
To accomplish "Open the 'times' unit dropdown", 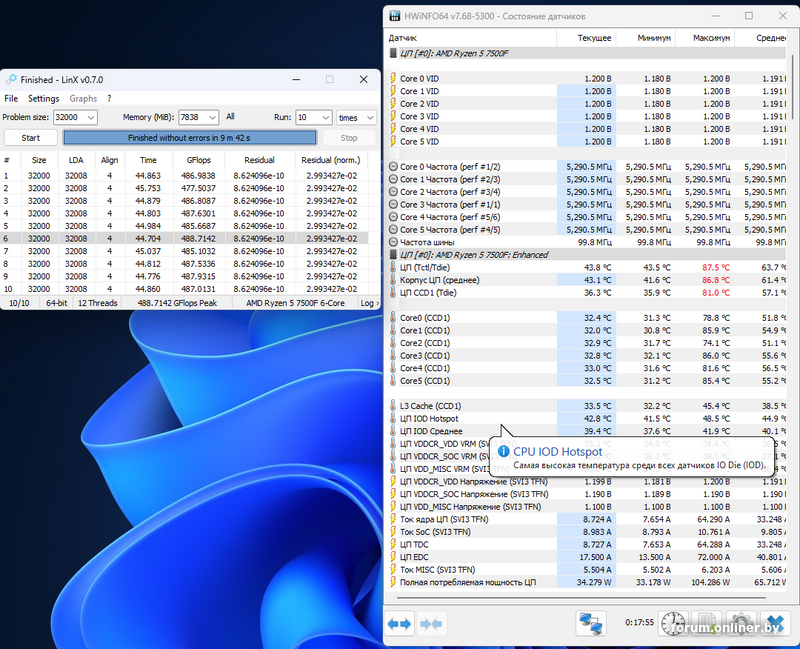I will point(369,117).
